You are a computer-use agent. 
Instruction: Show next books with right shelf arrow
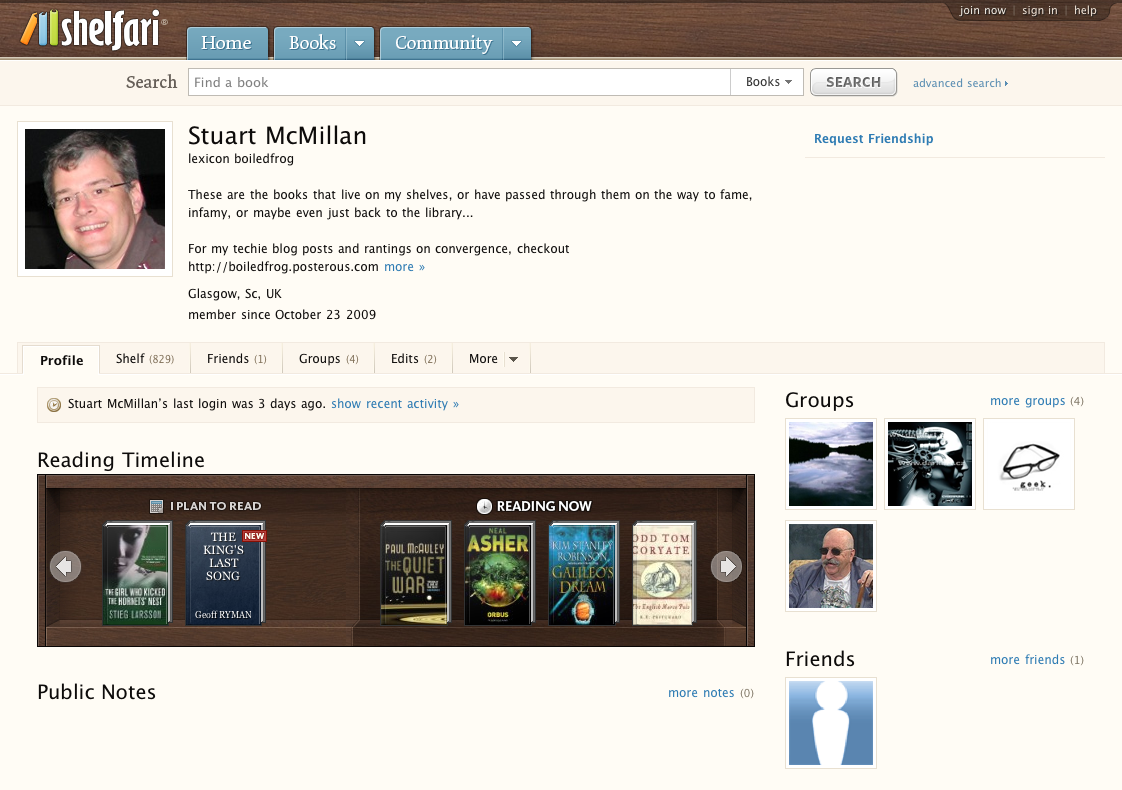726,567
